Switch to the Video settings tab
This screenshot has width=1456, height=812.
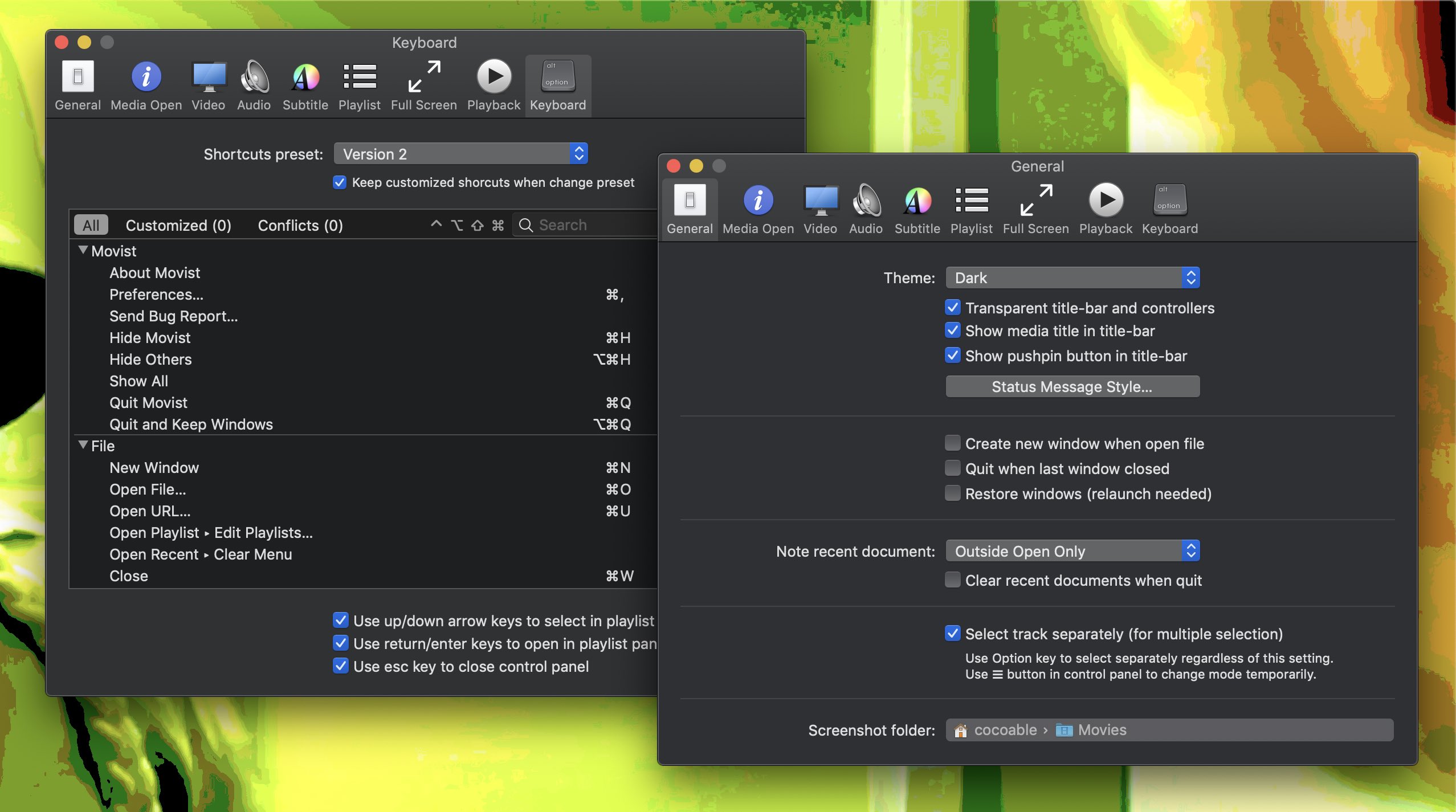[x=819, y=207]
